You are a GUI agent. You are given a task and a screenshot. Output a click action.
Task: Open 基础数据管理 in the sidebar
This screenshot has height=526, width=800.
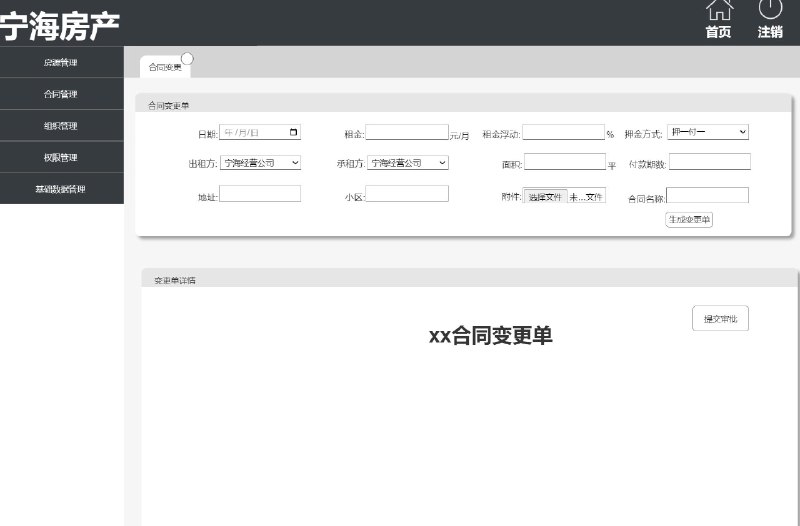(62, 189)
